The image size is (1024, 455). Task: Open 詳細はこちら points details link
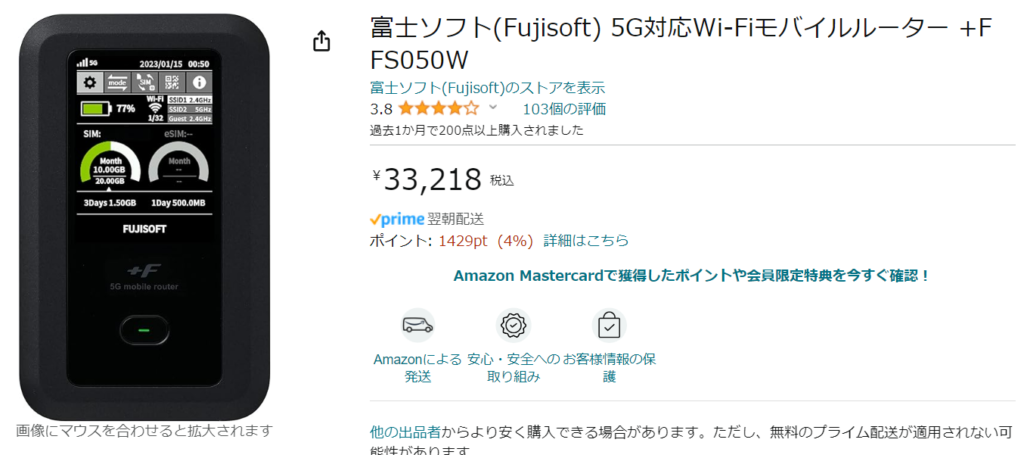(586, 241)
